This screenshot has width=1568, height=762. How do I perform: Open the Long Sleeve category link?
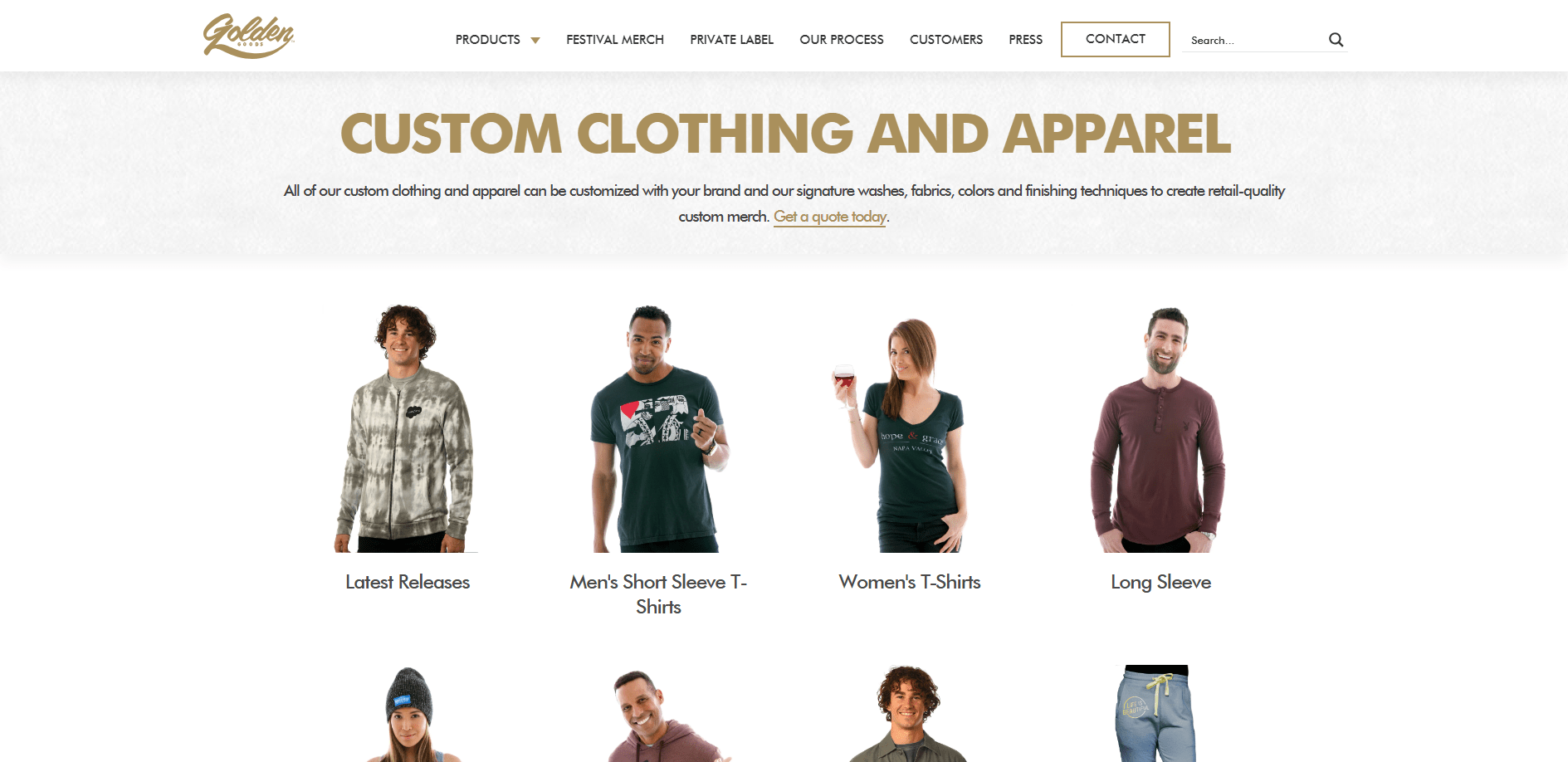[x=1160, y=582]
